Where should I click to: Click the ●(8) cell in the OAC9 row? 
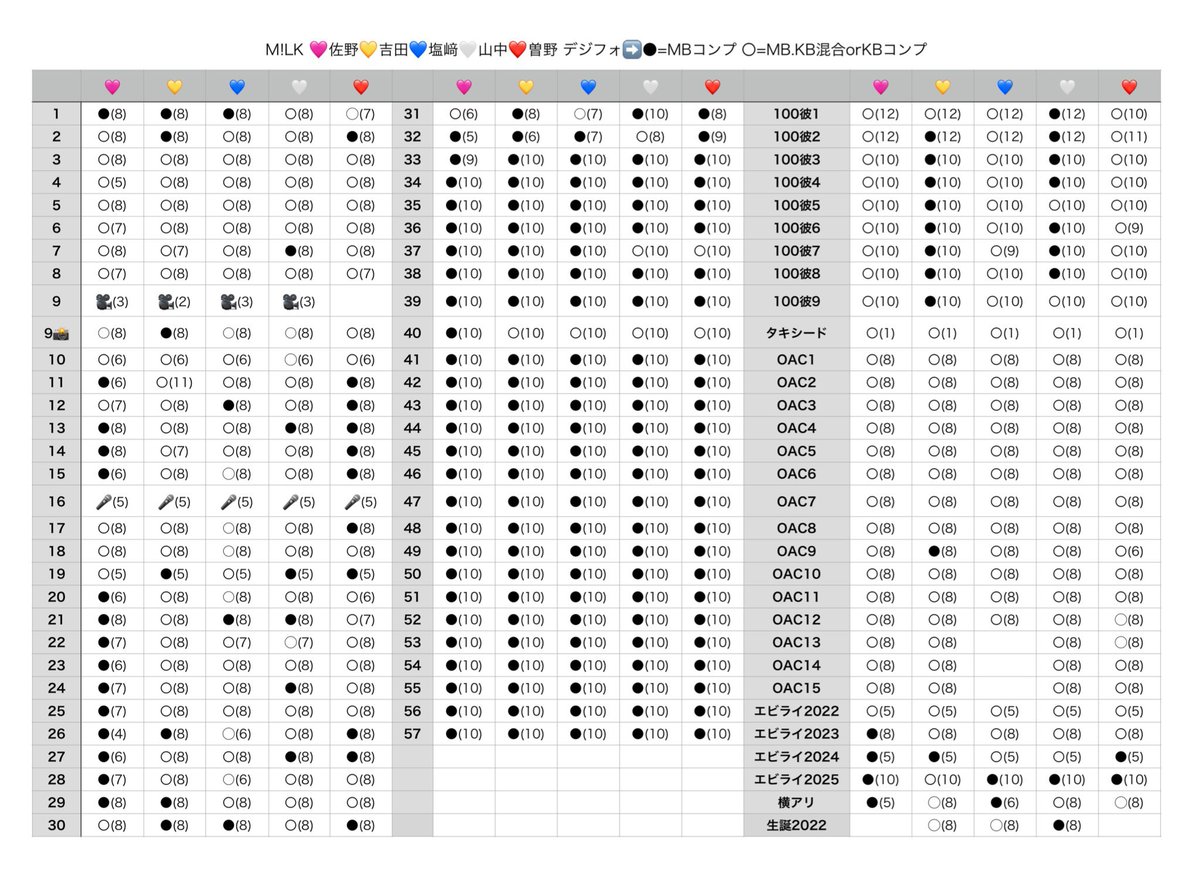tap(943, 550)
